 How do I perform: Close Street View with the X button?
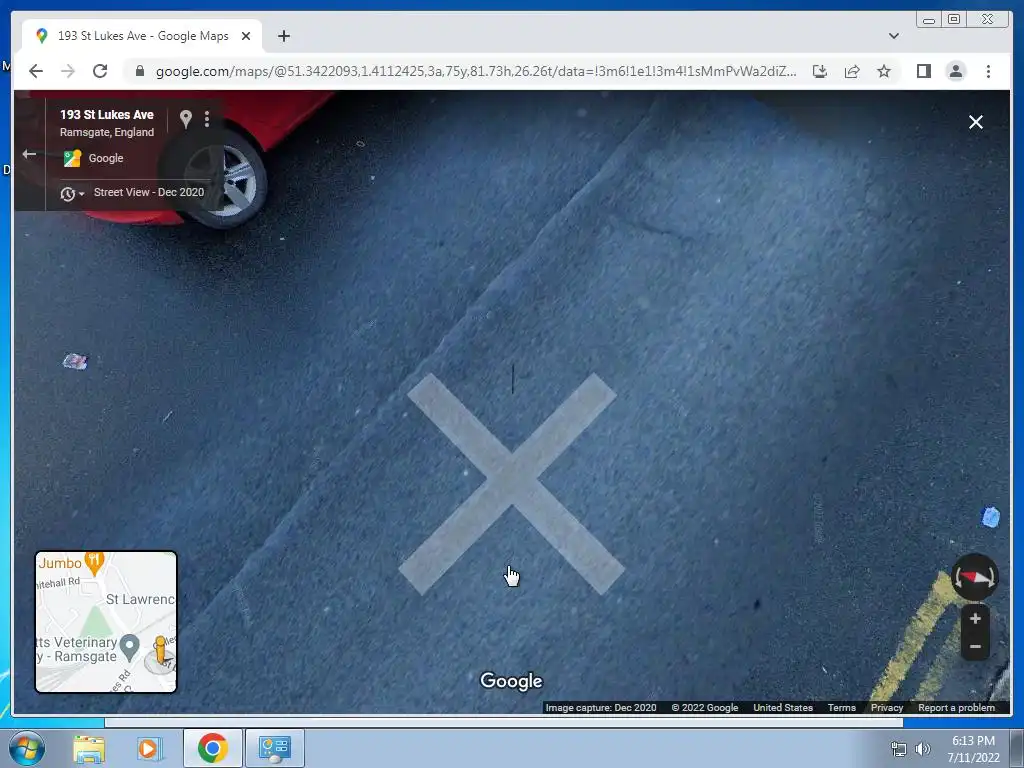click(x=976, y=122)
